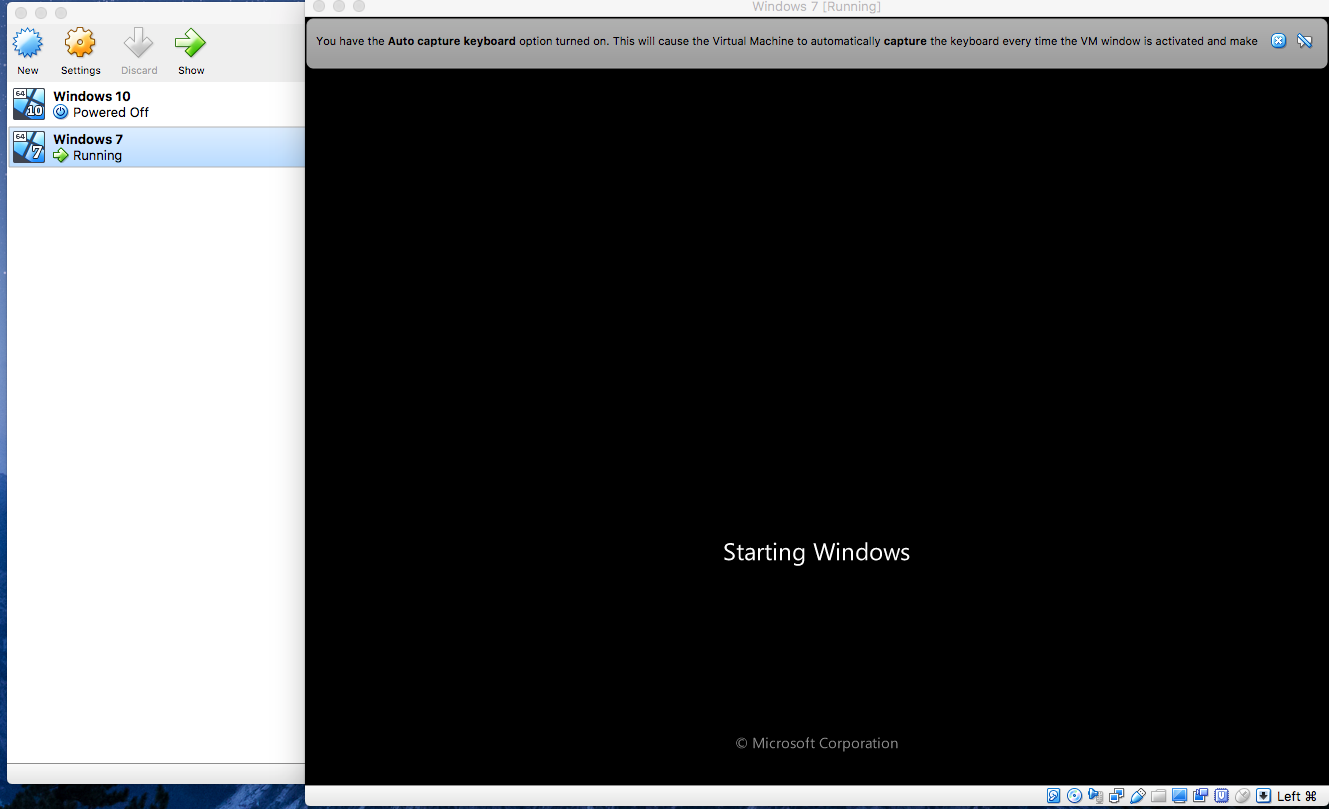
Task: Click the shared folders status icon
Action: point(1158,796)
